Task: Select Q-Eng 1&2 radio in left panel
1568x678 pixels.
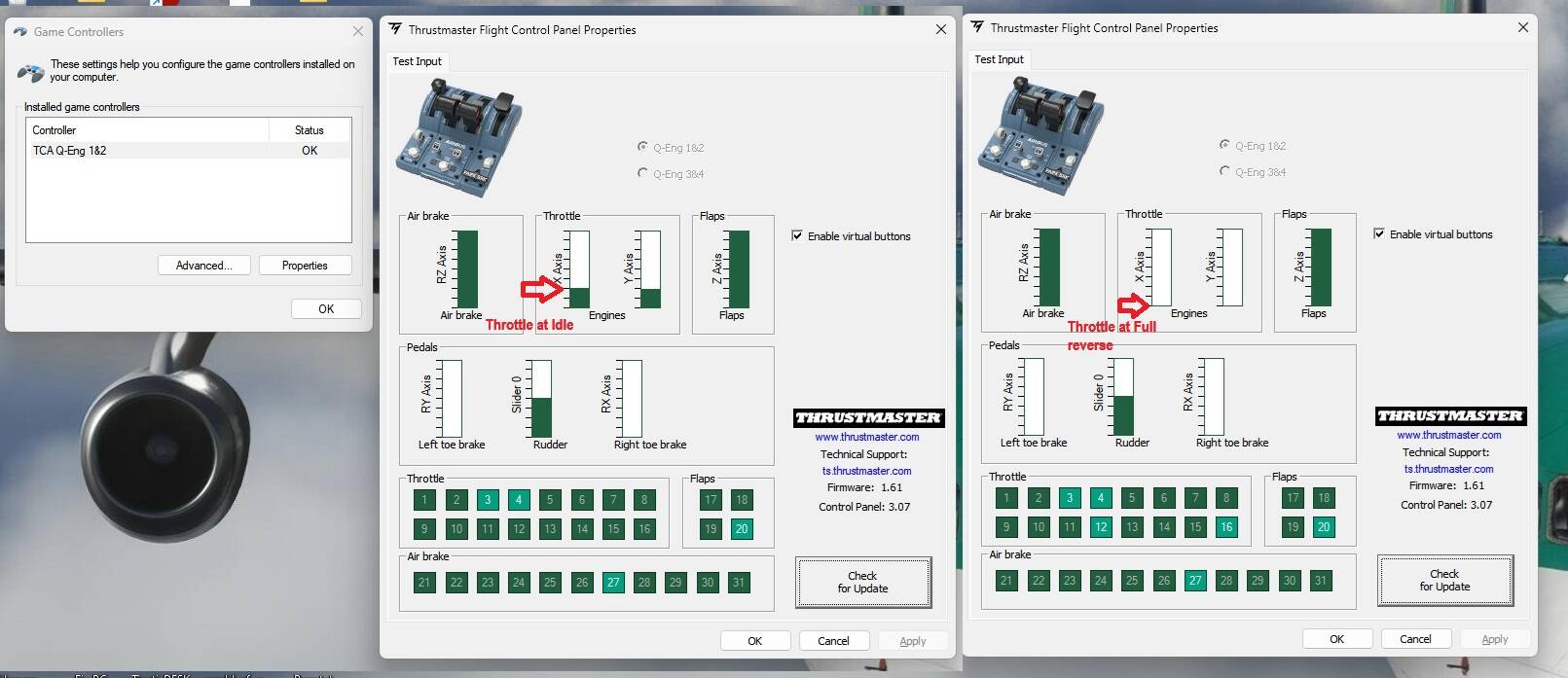Action: tap(671, 148)
